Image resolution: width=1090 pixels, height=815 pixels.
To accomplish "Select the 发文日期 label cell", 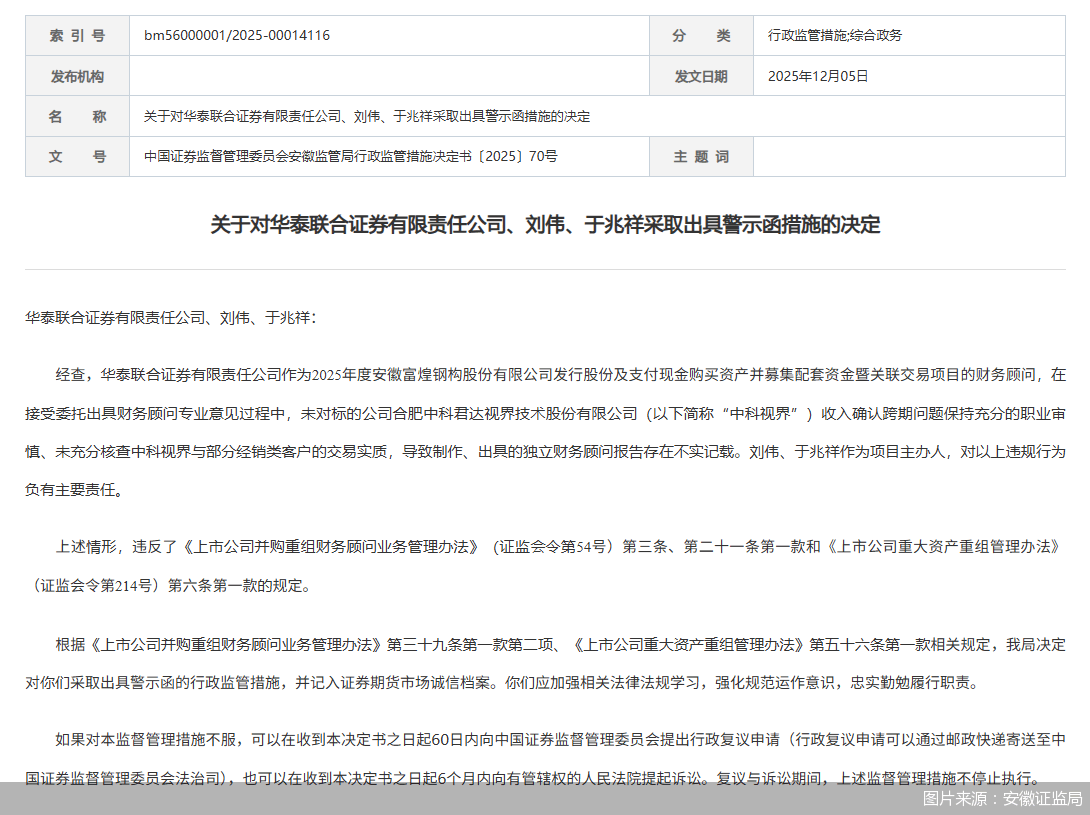I will click(x=701, y=75).
